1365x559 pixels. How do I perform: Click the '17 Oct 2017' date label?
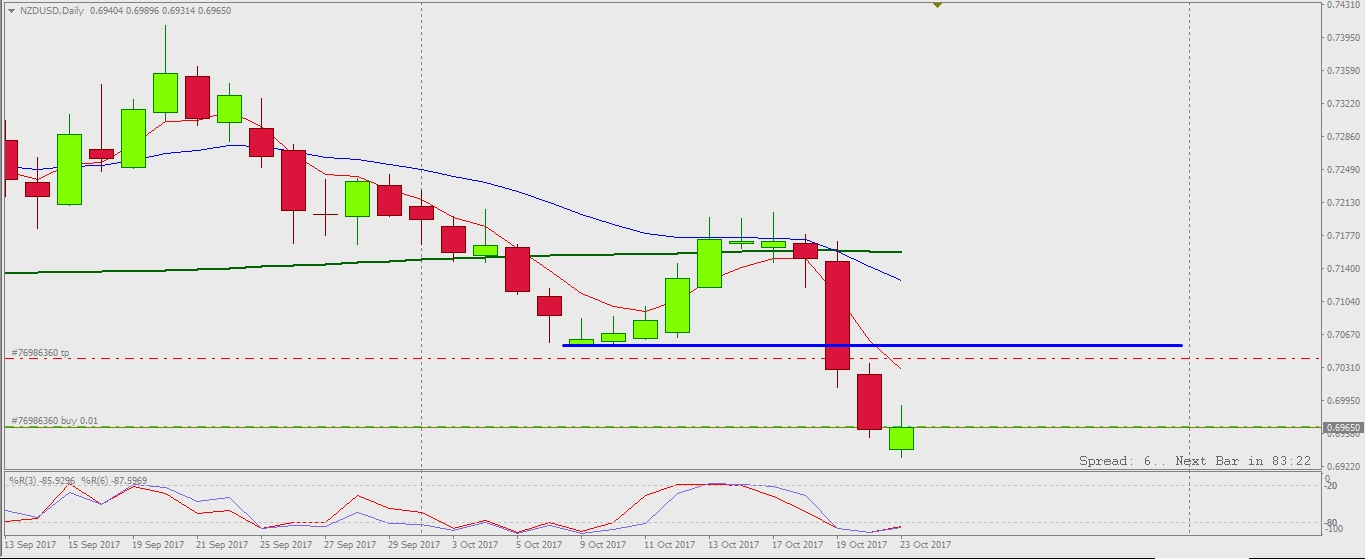[x=798, y=545]
